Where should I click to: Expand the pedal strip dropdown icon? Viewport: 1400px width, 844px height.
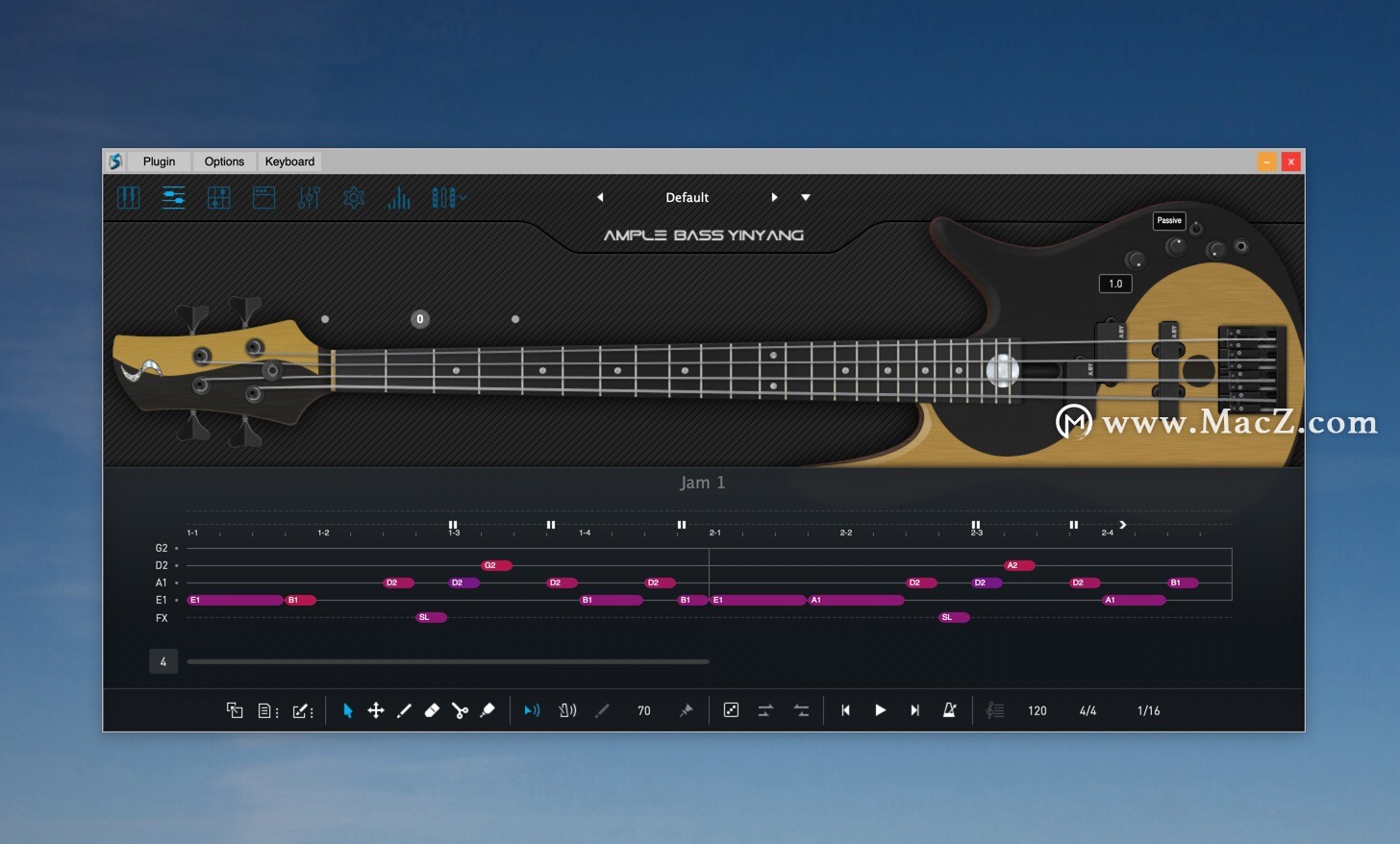(448, 198)
